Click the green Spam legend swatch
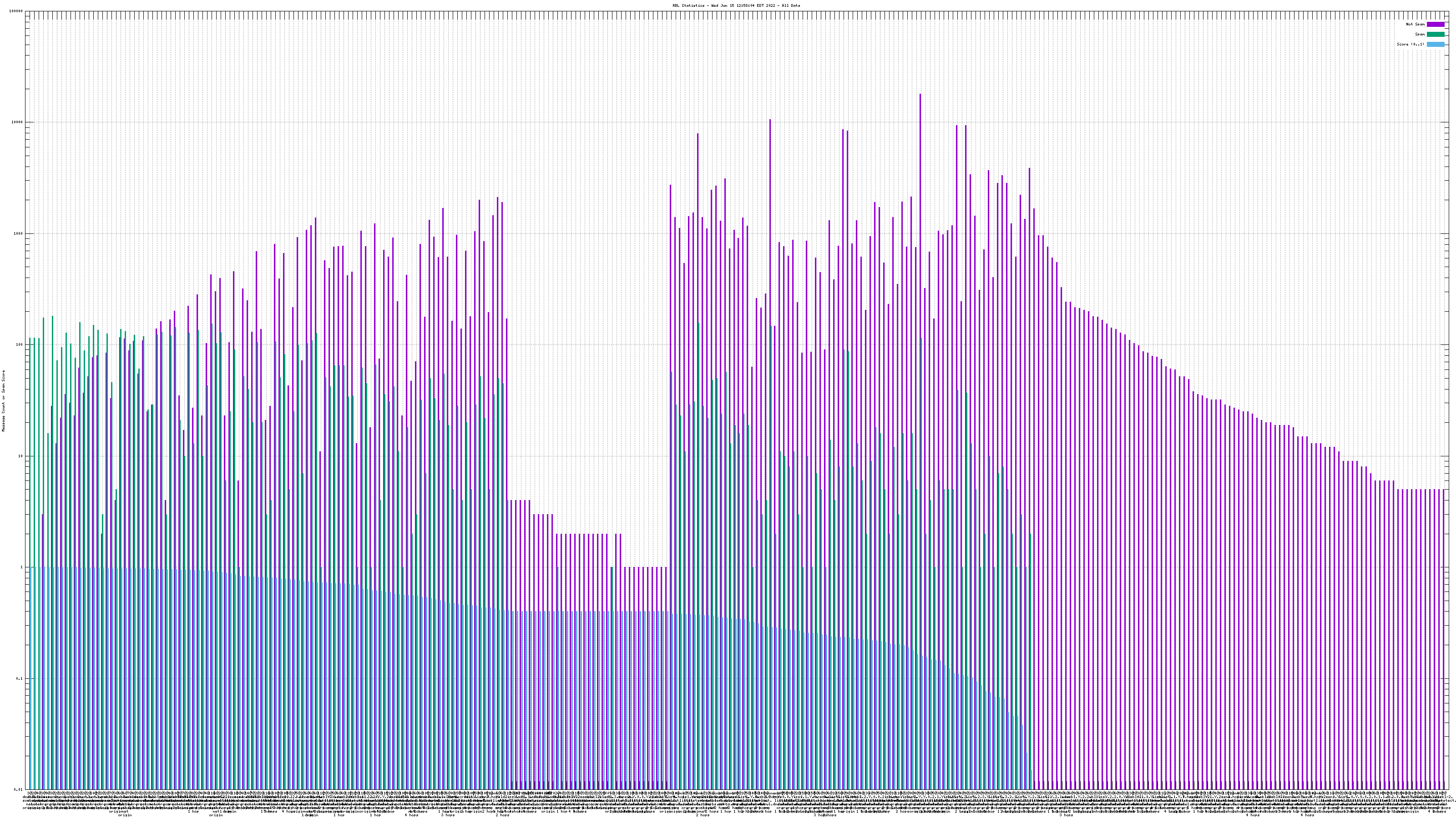 click(x=1435, y=35)
